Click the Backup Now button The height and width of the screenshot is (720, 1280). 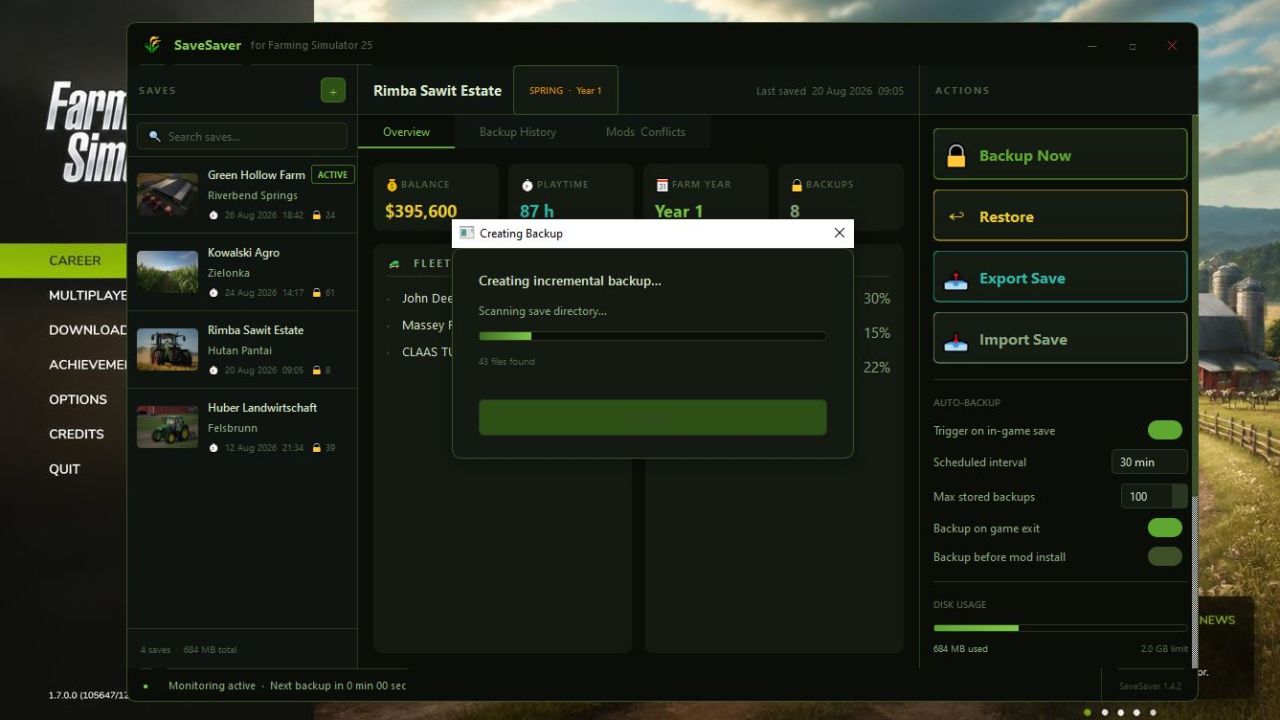point(1060,155)
